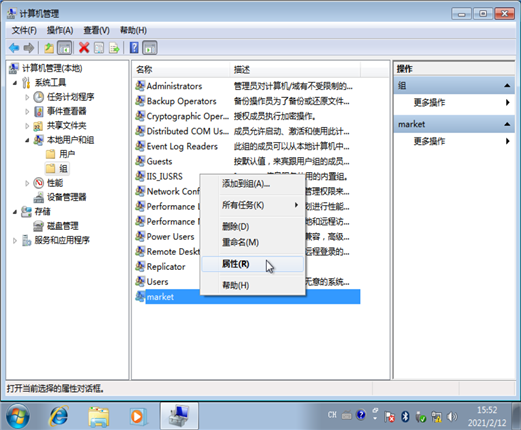
Task: Collapse the market actions section arrow
Action: click(507, 124)
